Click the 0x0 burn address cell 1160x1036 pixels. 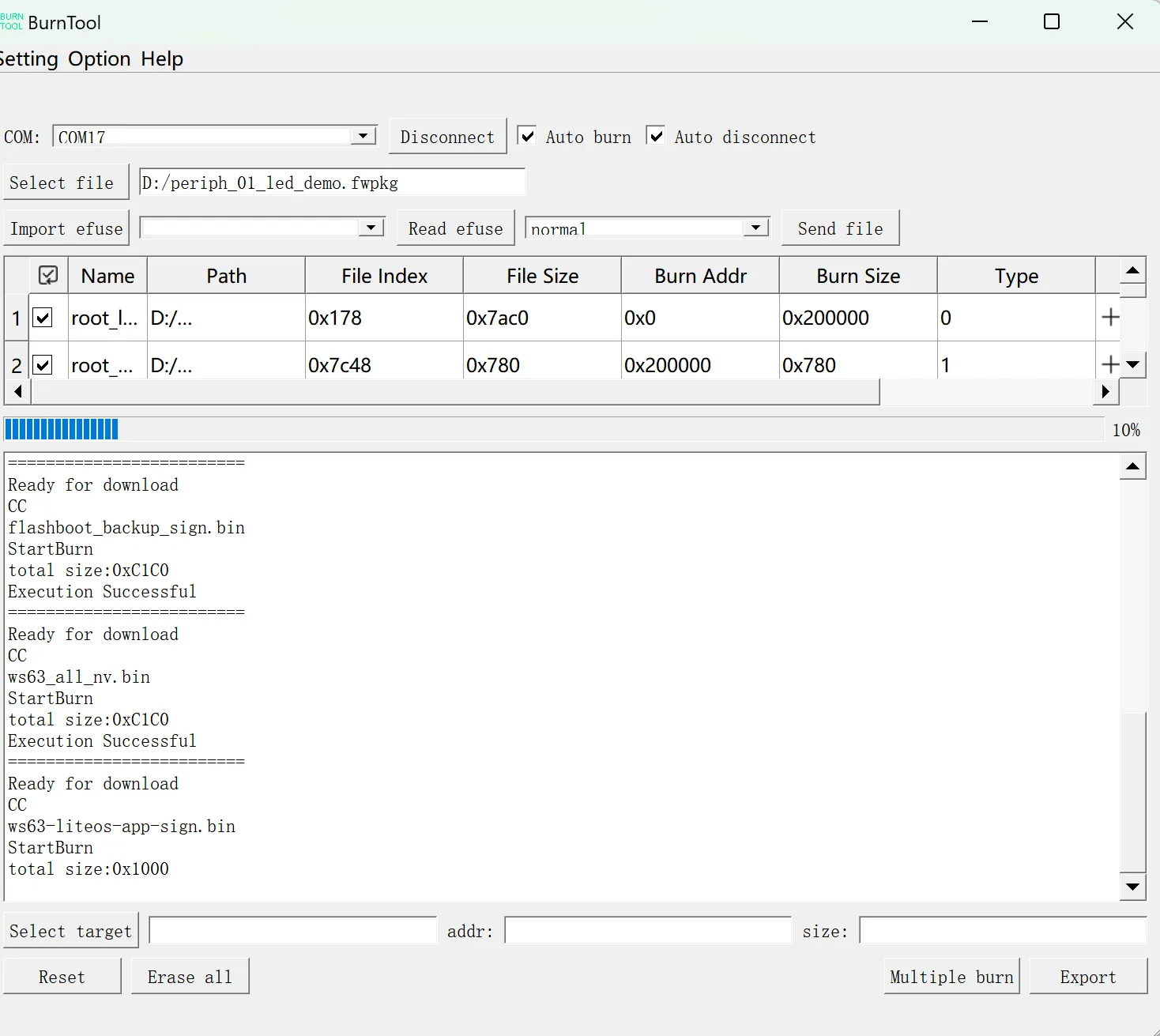coord(700,318)
